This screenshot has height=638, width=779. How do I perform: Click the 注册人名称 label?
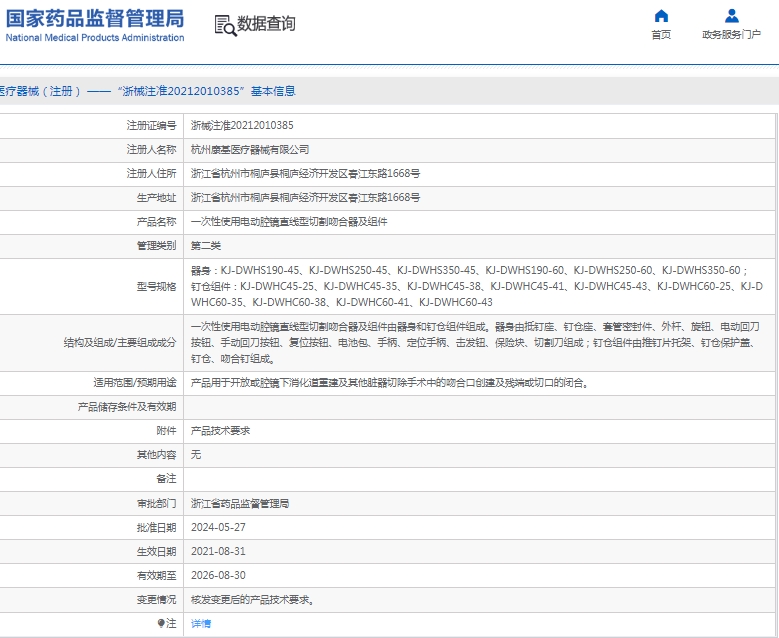[x=152, y=150]
